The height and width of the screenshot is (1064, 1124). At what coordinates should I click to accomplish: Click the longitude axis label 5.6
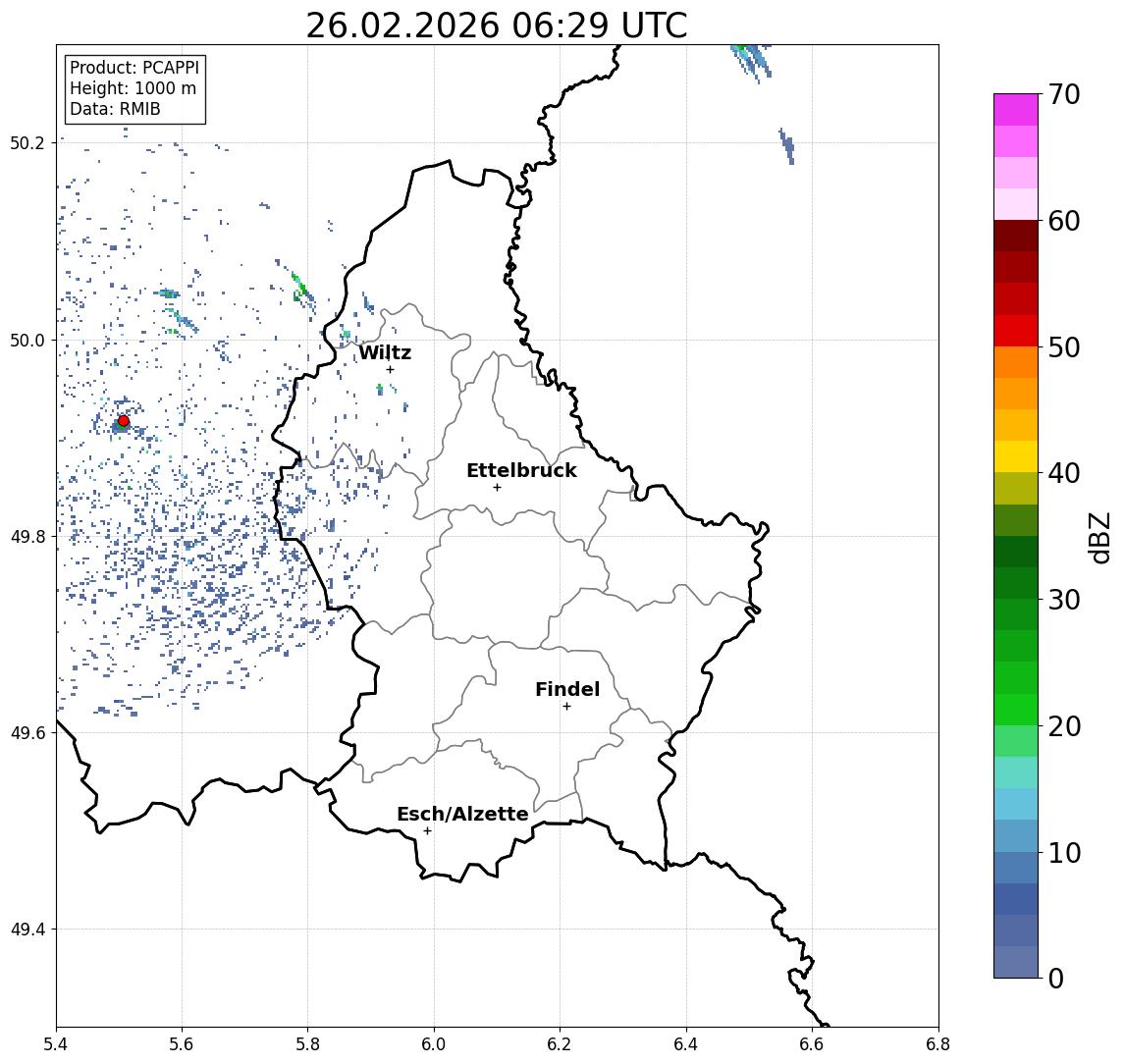click(182, 1044)
